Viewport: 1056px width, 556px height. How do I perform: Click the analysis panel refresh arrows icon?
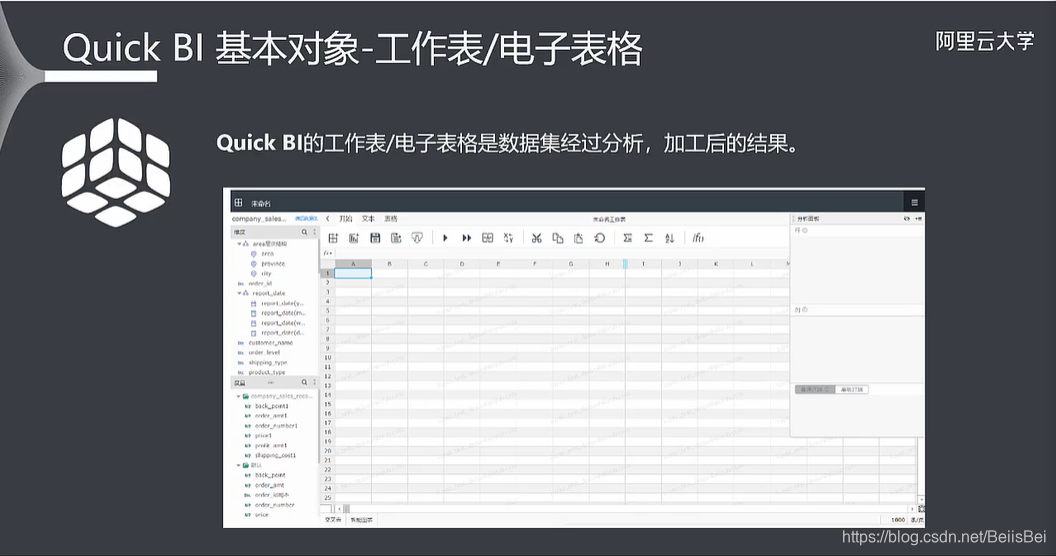coord(906,219)
